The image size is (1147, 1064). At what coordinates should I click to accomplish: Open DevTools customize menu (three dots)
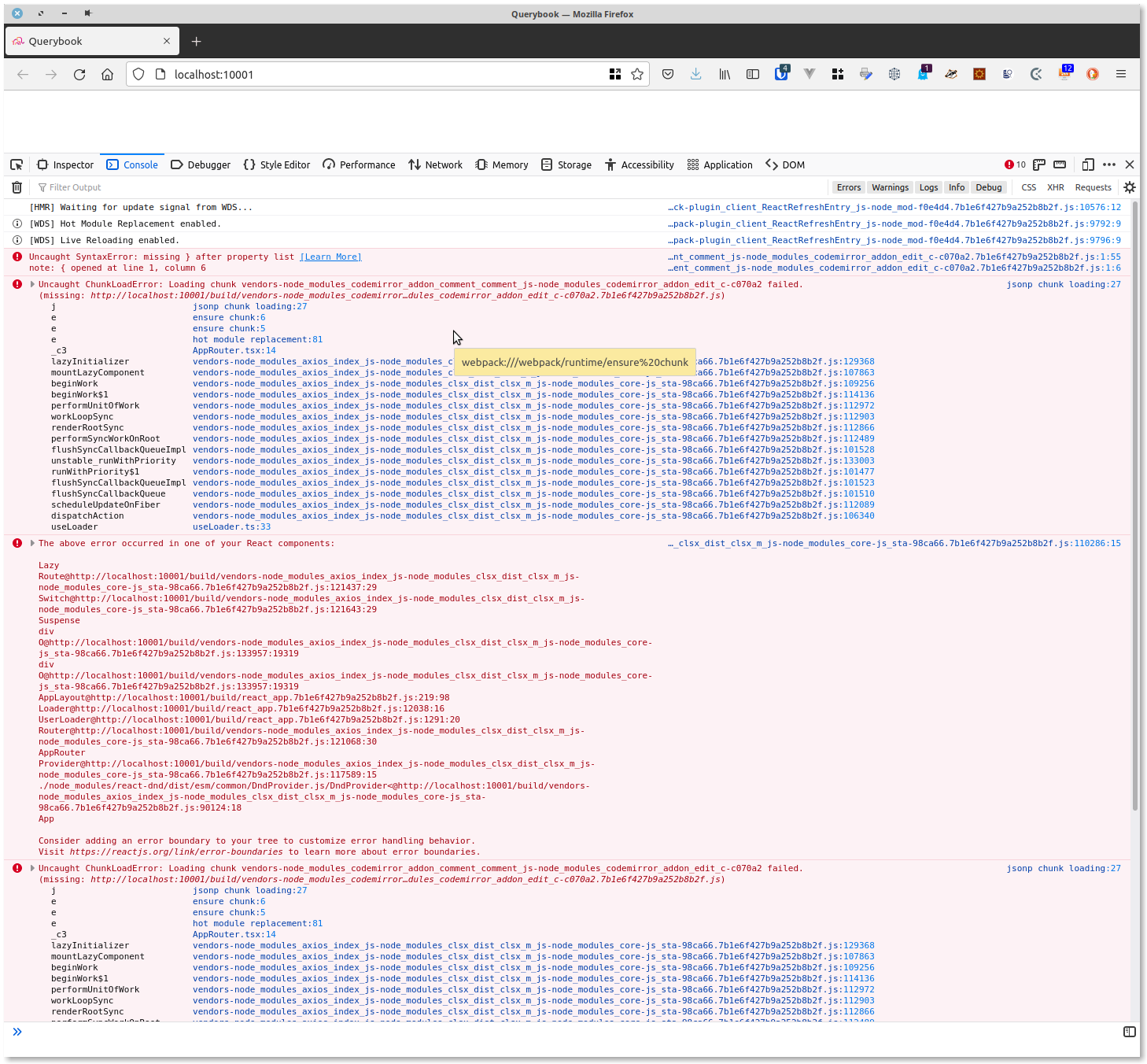1109,164
